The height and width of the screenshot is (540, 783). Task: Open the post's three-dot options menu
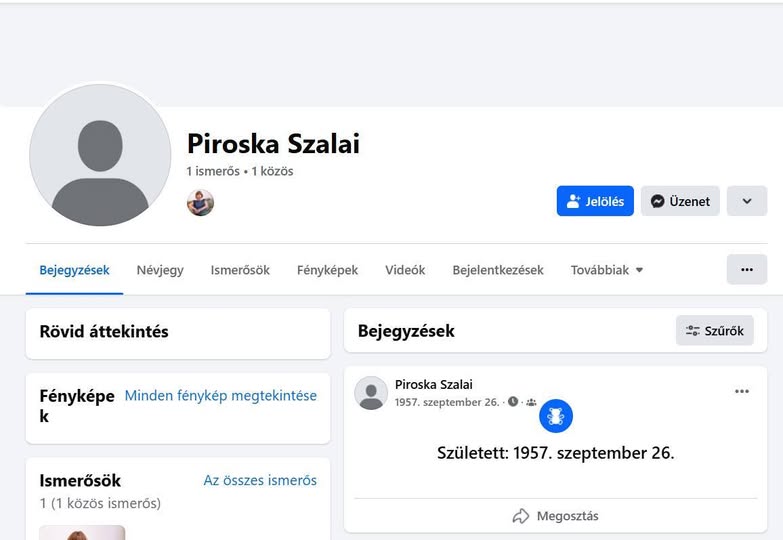pyautogui.click(x=742, y=392)
